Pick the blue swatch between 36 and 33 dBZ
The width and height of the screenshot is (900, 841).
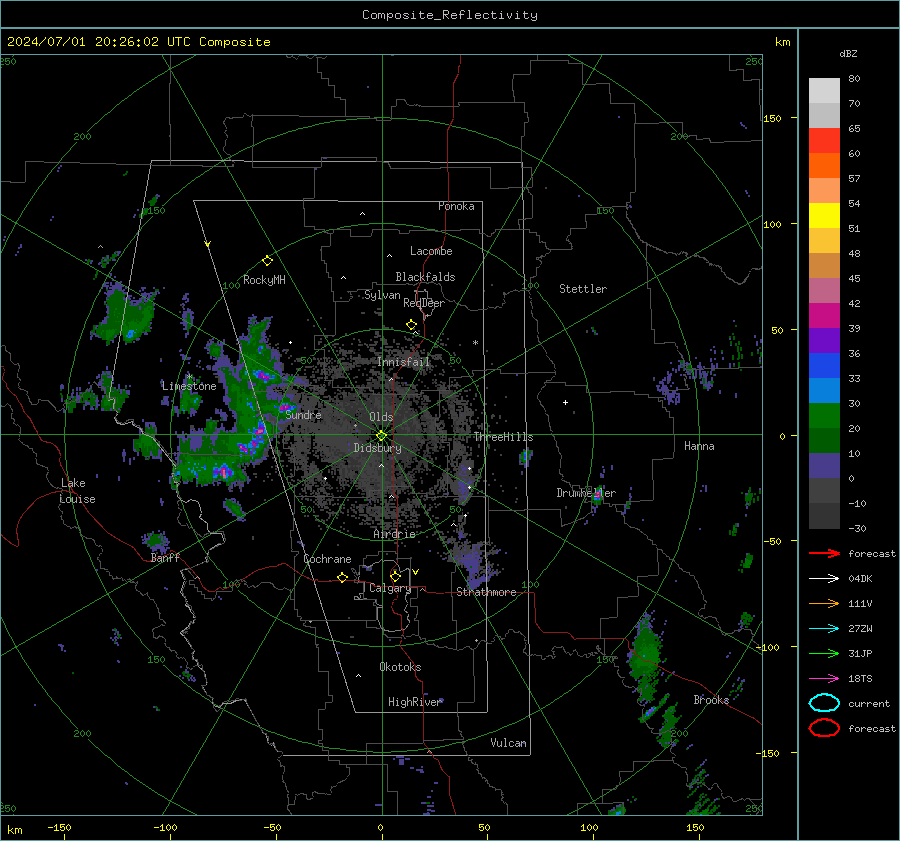pos(824,366)
